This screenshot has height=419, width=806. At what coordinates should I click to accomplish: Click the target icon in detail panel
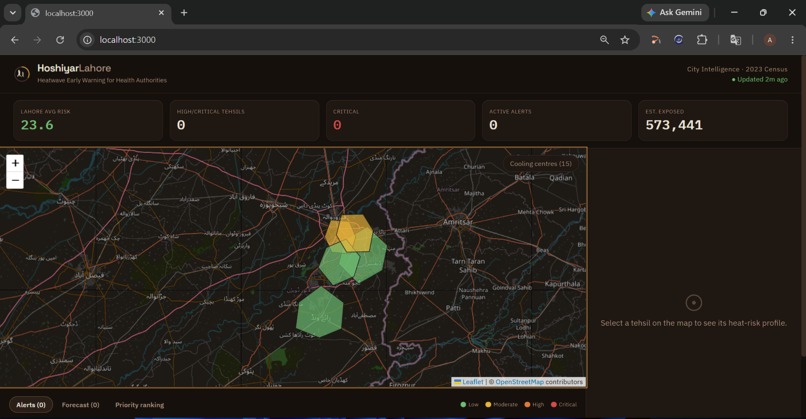coord(693,302)
